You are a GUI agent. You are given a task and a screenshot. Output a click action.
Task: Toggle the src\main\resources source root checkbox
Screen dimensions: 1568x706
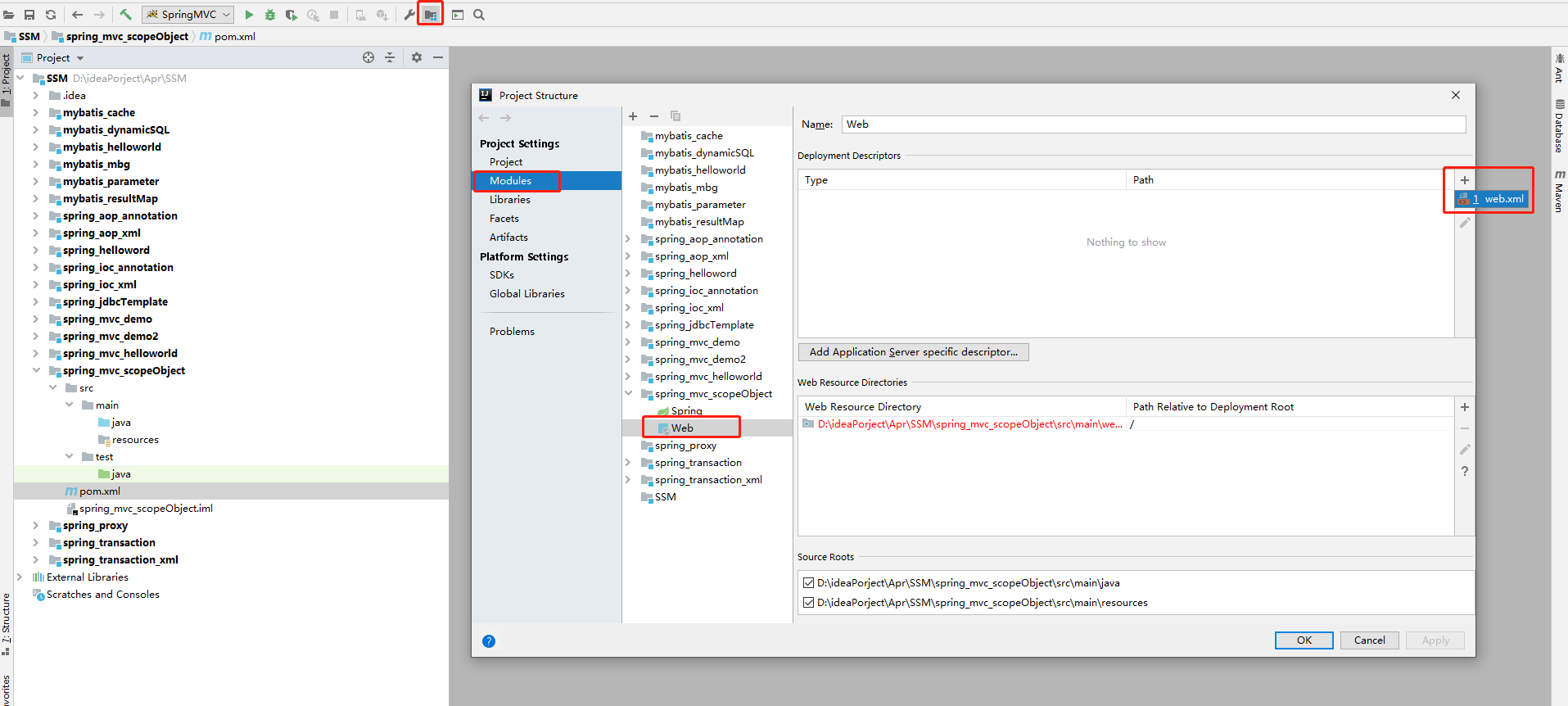809,603
